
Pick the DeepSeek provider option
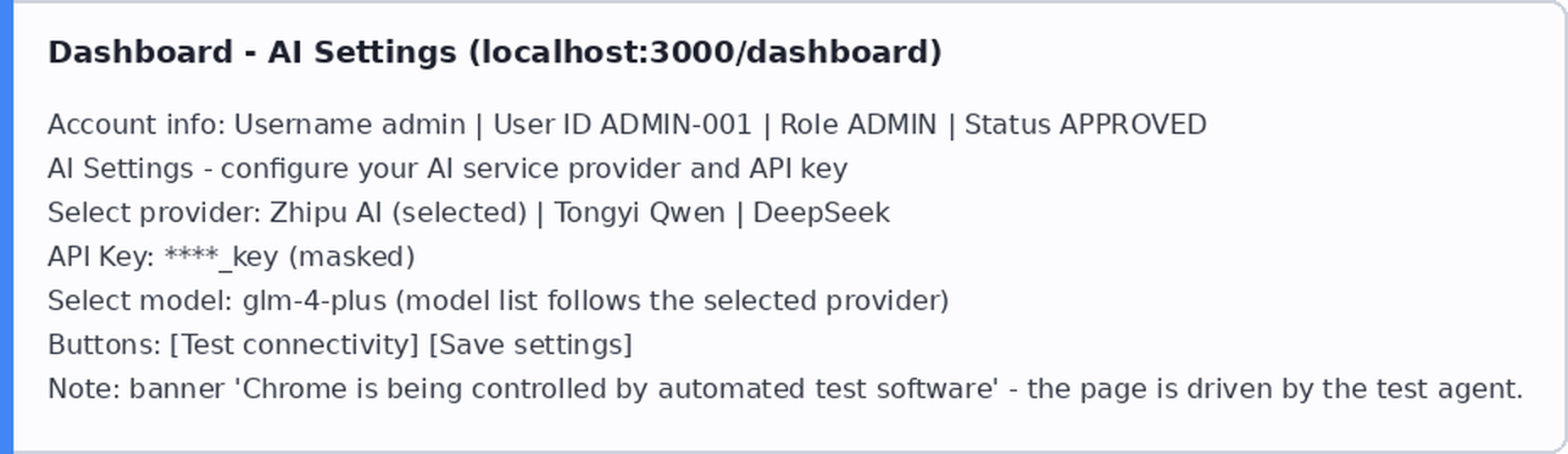click(821, 213)
